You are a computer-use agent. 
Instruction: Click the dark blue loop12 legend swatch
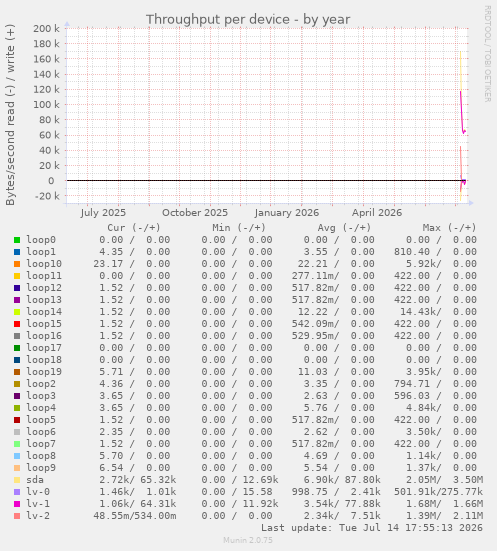17,288
